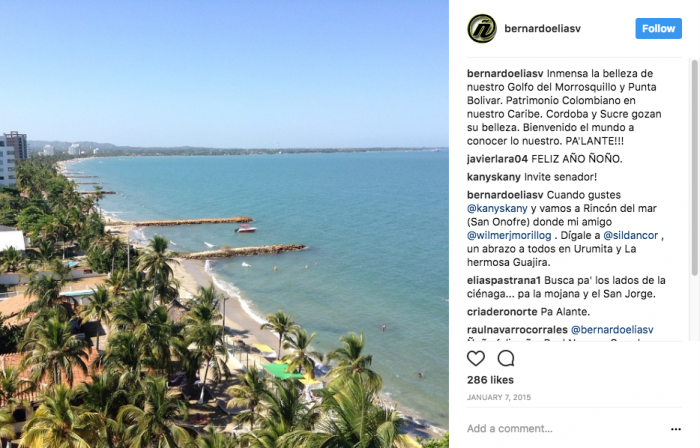The height and width of the screenshot is (448, 700).
Task: Open the @sildancor mention link
Action: click(x=630, y=235)
